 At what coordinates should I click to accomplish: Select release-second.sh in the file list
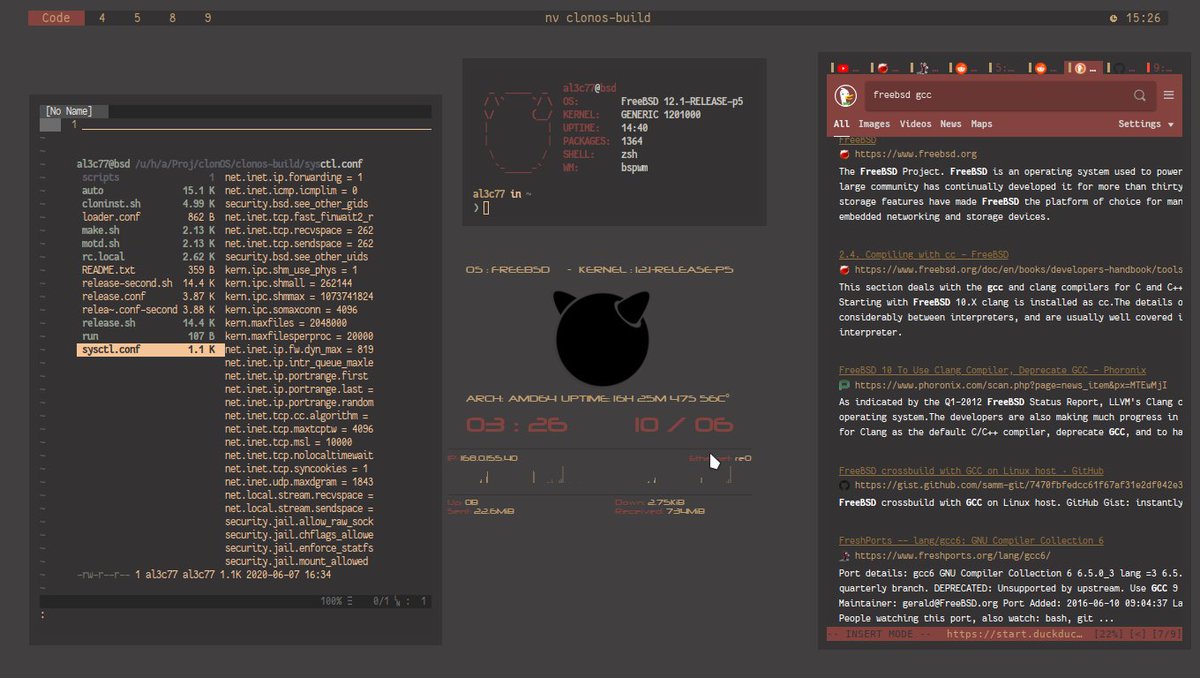tap(146, 283)
